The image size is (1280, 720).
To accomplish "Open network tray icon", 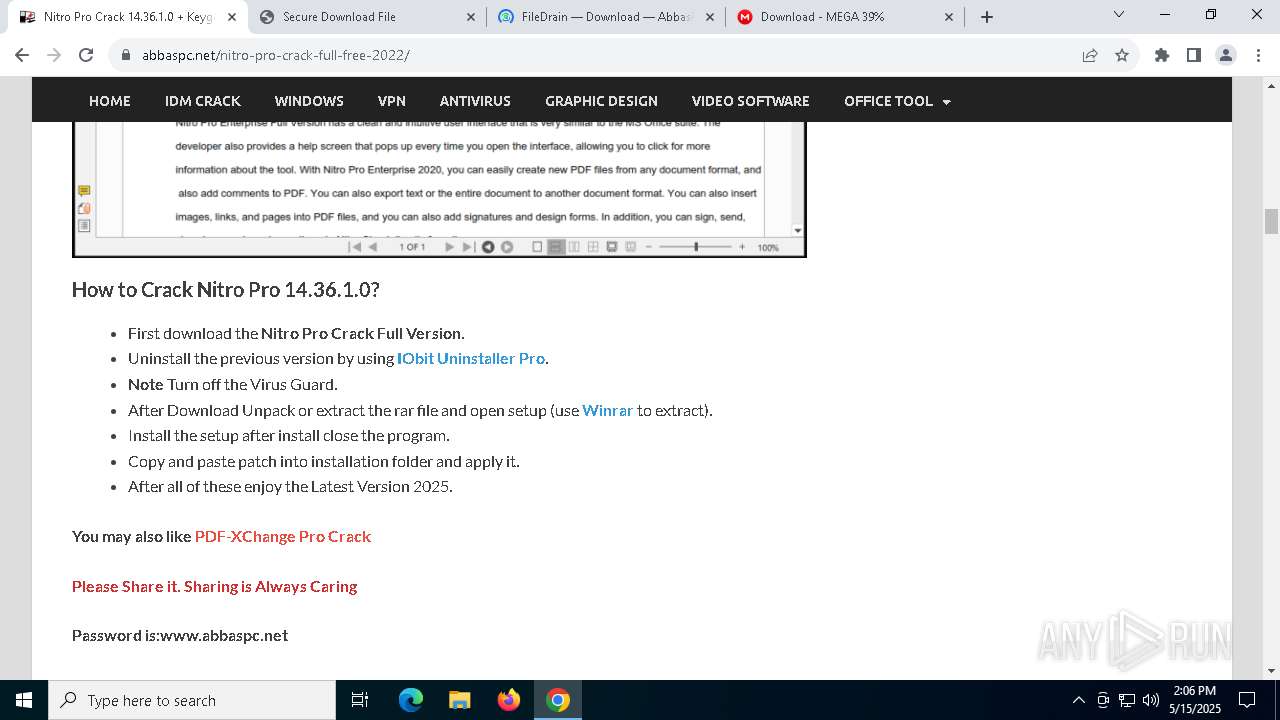I will point(1127,700).
